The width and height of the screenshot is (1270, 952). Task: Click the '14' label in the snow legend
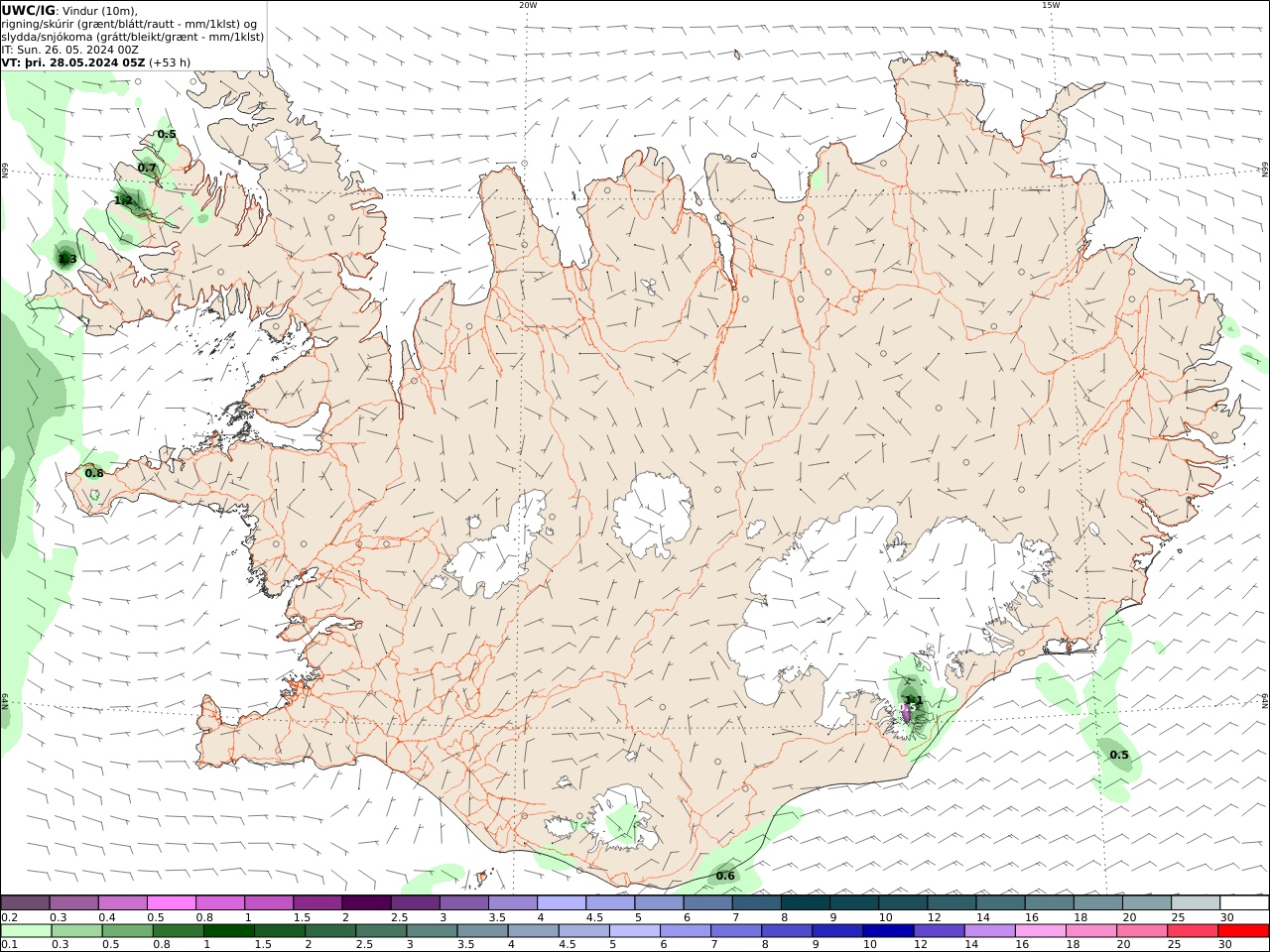click(x=983, y=917)
